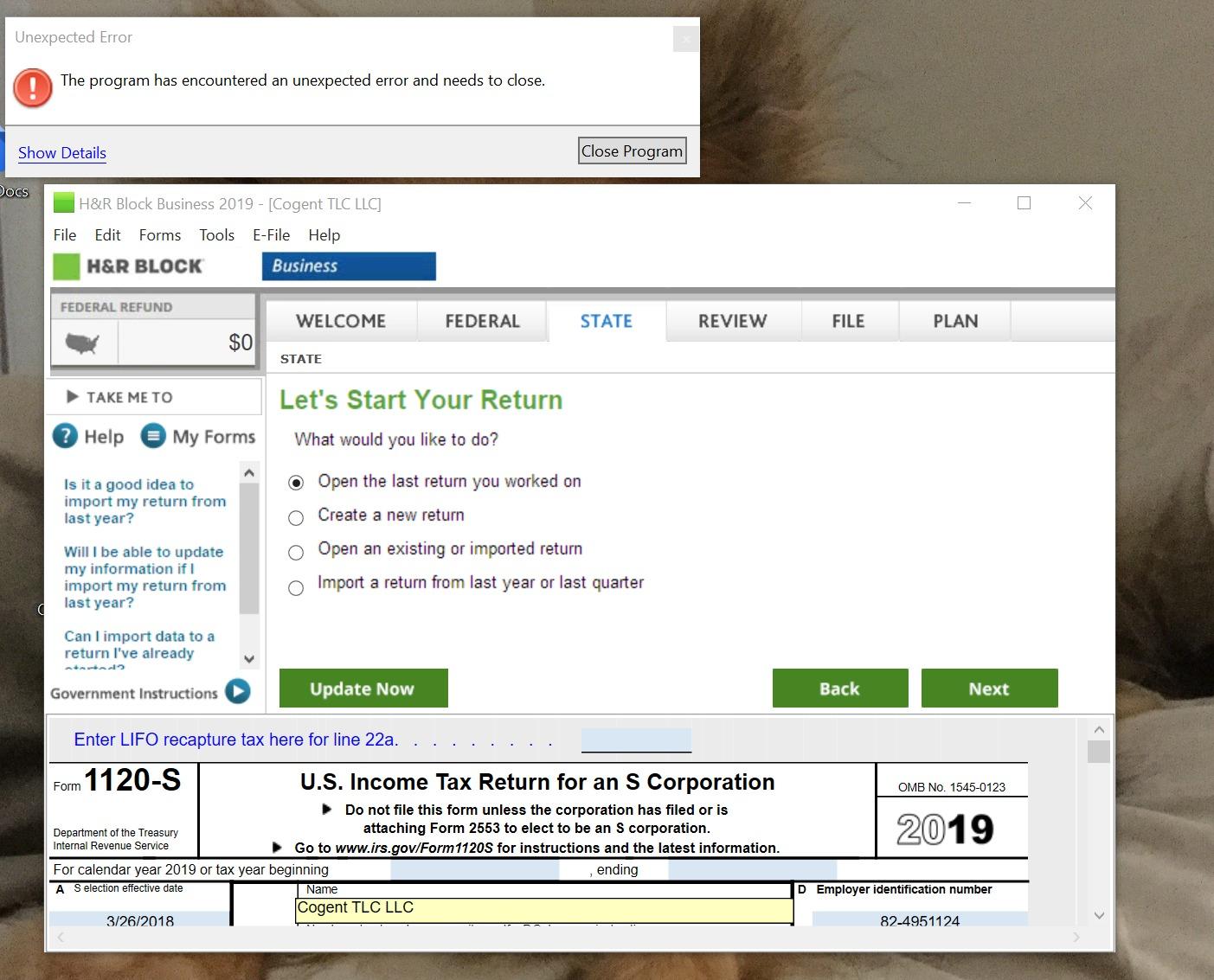Close the H&R Block Business window
The width and height of the screenshot is (1214, 980).
coord(1085,203)
